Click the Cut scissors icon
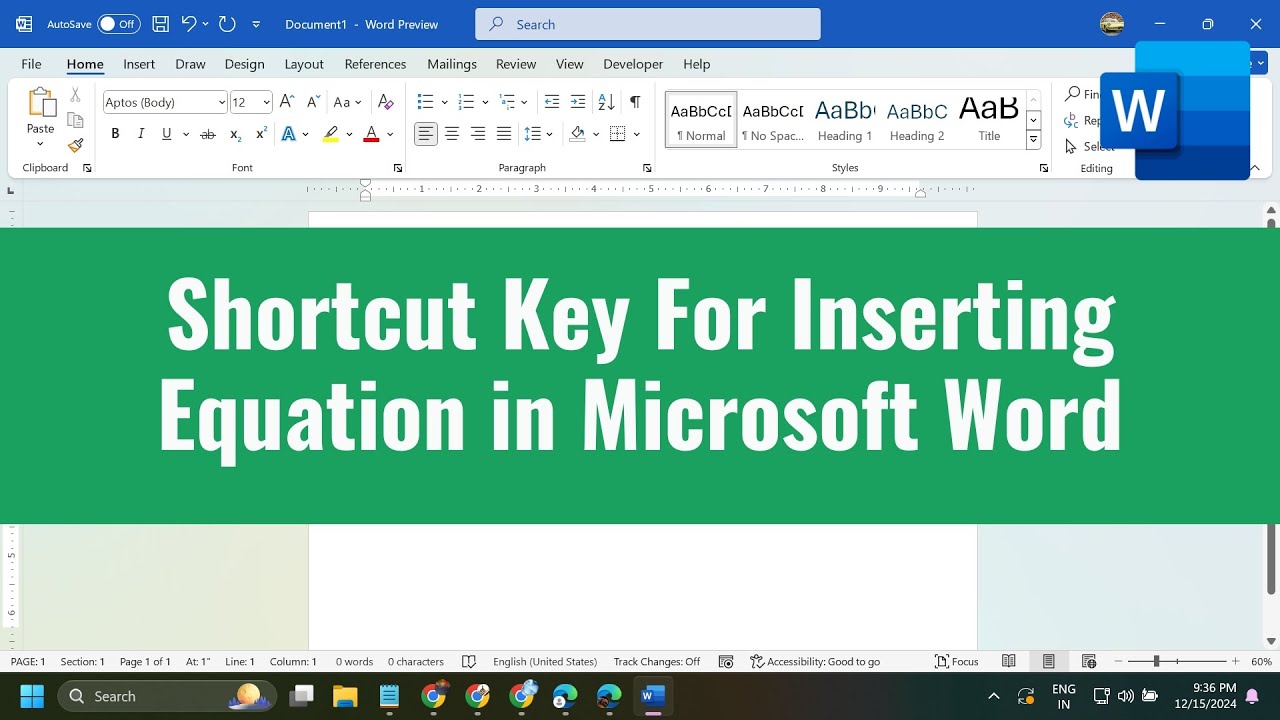This screenshot has height=720, width=1280. pos(75,95)
